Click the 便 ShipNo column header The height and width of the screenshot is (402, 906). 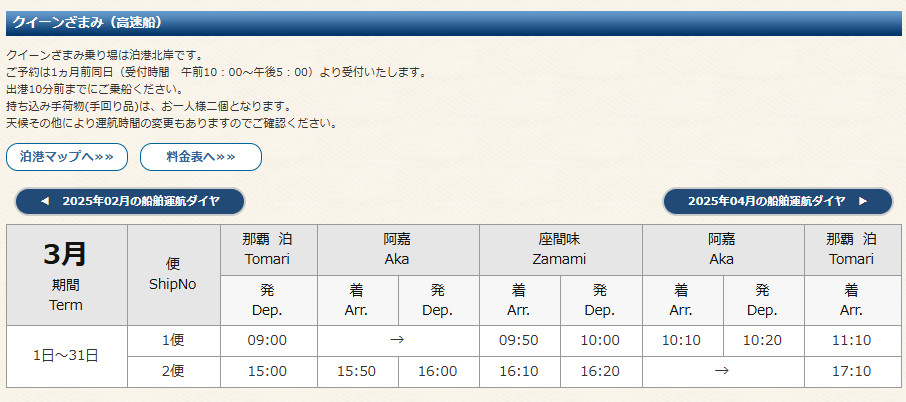pos(174,275)
